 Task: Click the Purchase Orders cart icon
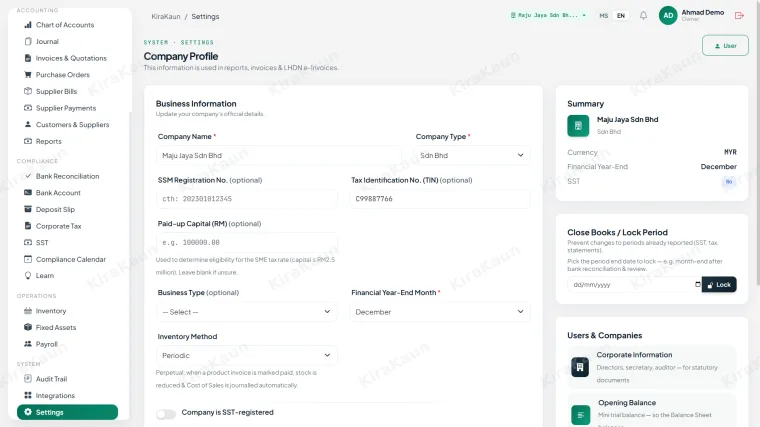click(x=28, y=75)
